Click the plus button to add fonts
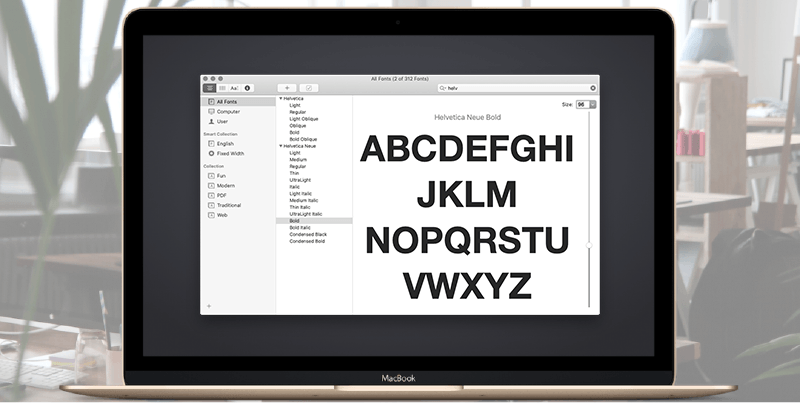 tap(287, 88)
